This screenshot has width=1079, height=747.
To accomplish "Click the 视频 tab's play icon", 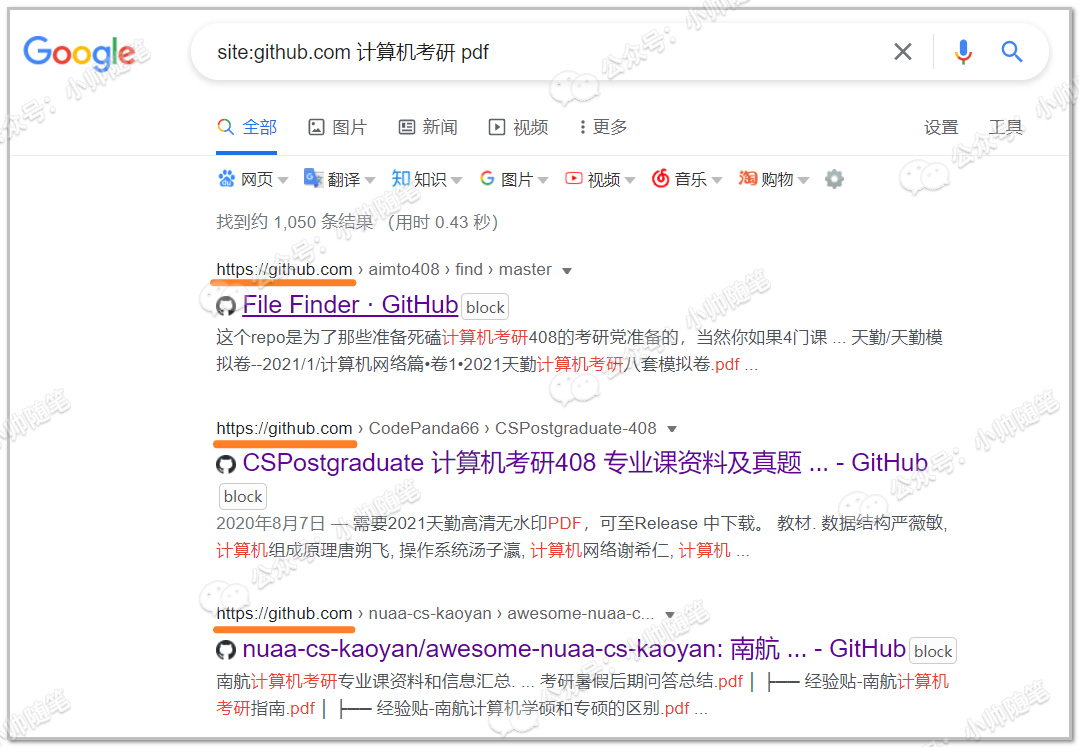I will pos(497,127).
